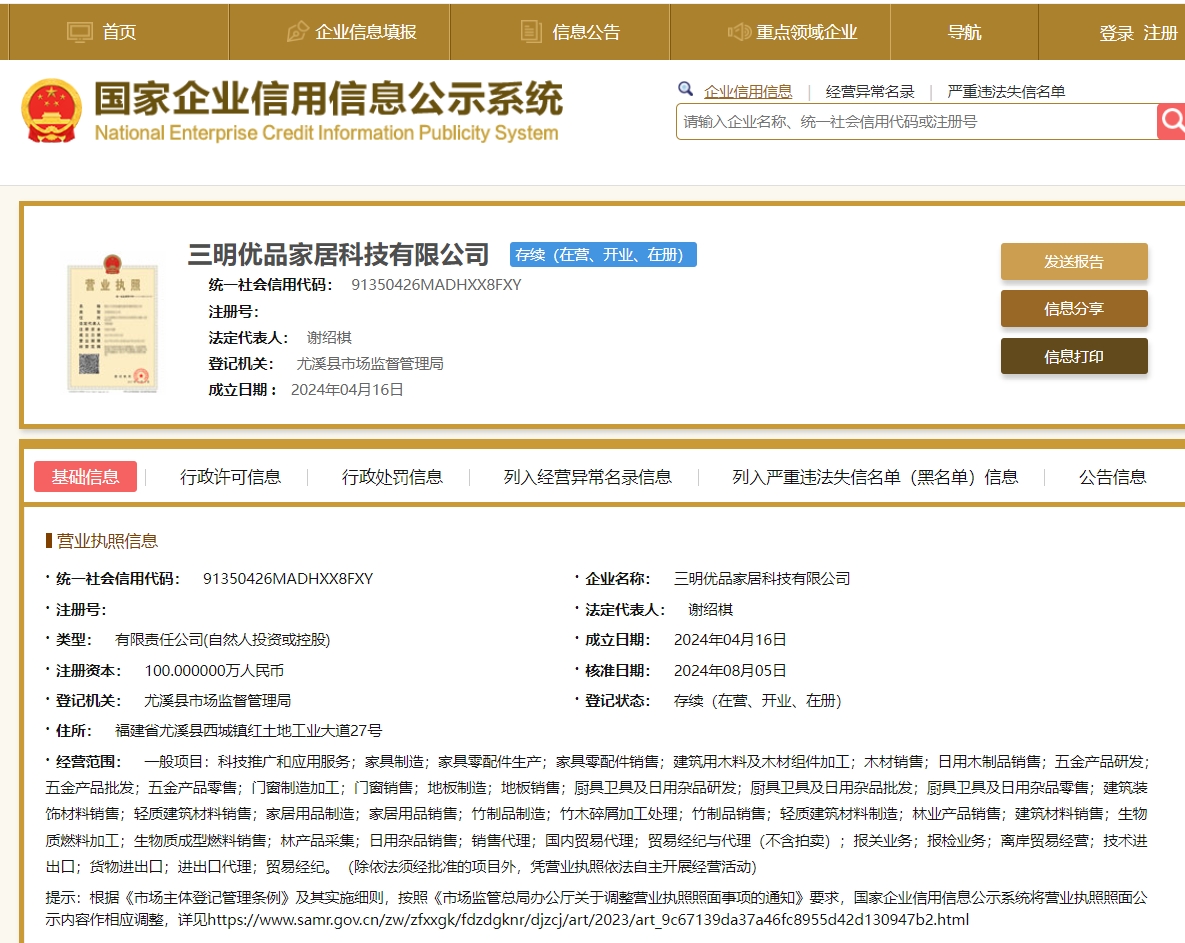
Task: Click the 注册 link
Action: 1160,33
